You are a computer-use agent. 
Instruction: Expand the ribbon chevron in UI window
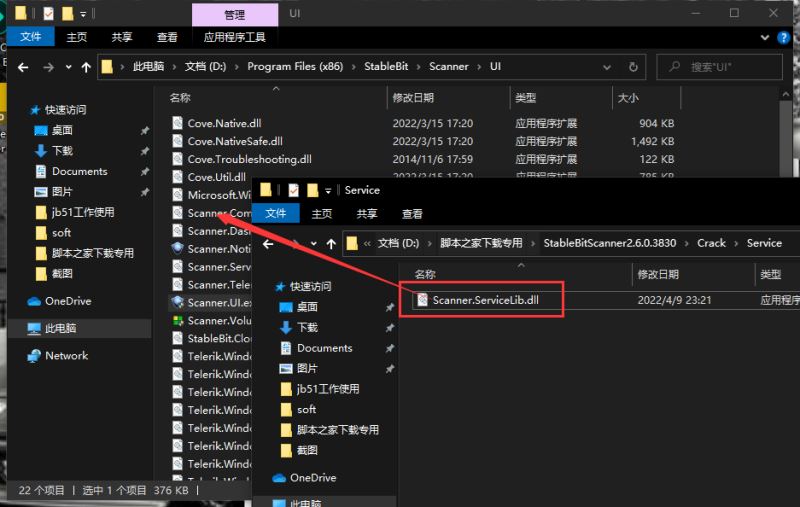[x=764, y=37]
